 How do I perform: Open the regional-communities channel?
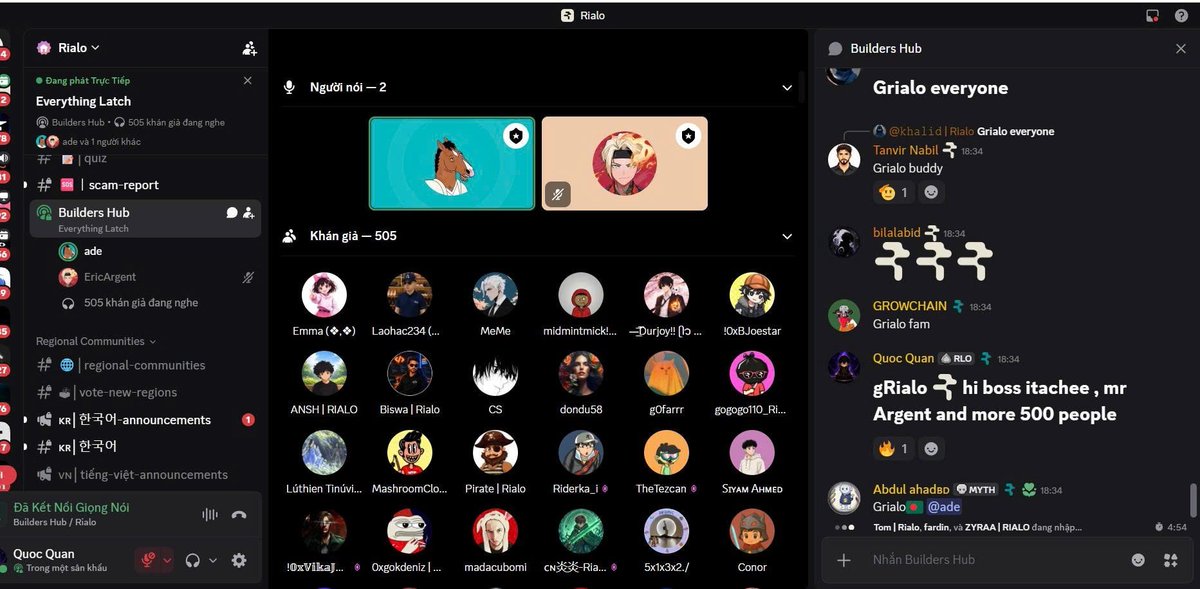pyautogui.click(x=146, y=366)
